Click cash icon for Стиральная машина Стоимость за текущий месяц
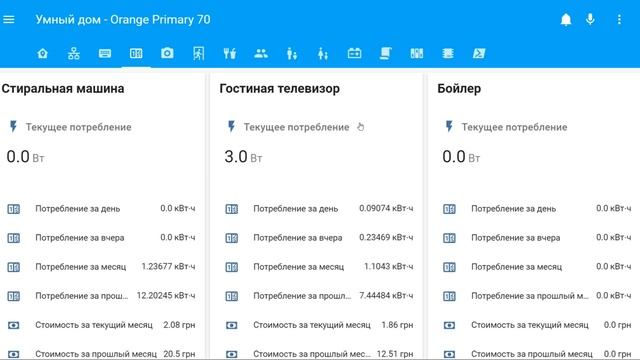Screen dimensions: 640x360 pyautogui.click(x=13, y=325)
